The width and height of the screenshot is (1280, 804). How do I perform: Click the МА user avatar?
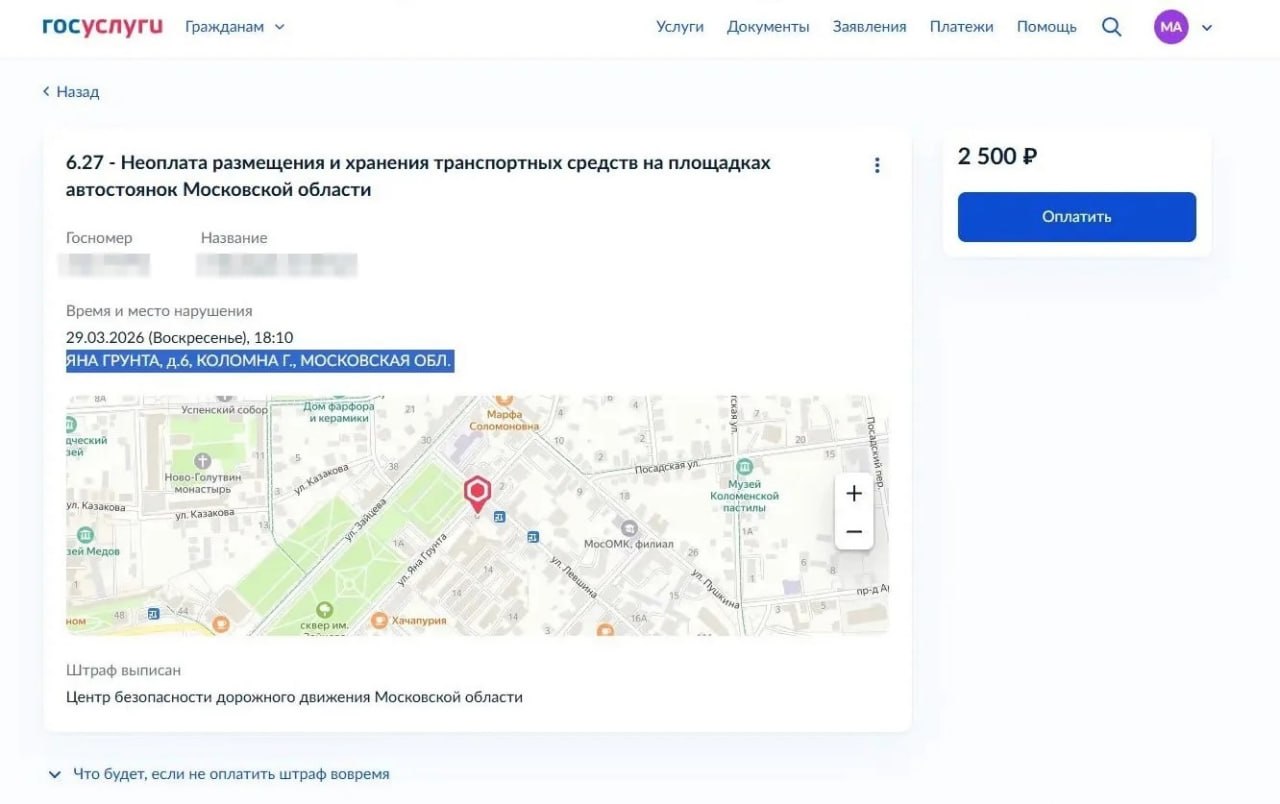coord(1170,27)
